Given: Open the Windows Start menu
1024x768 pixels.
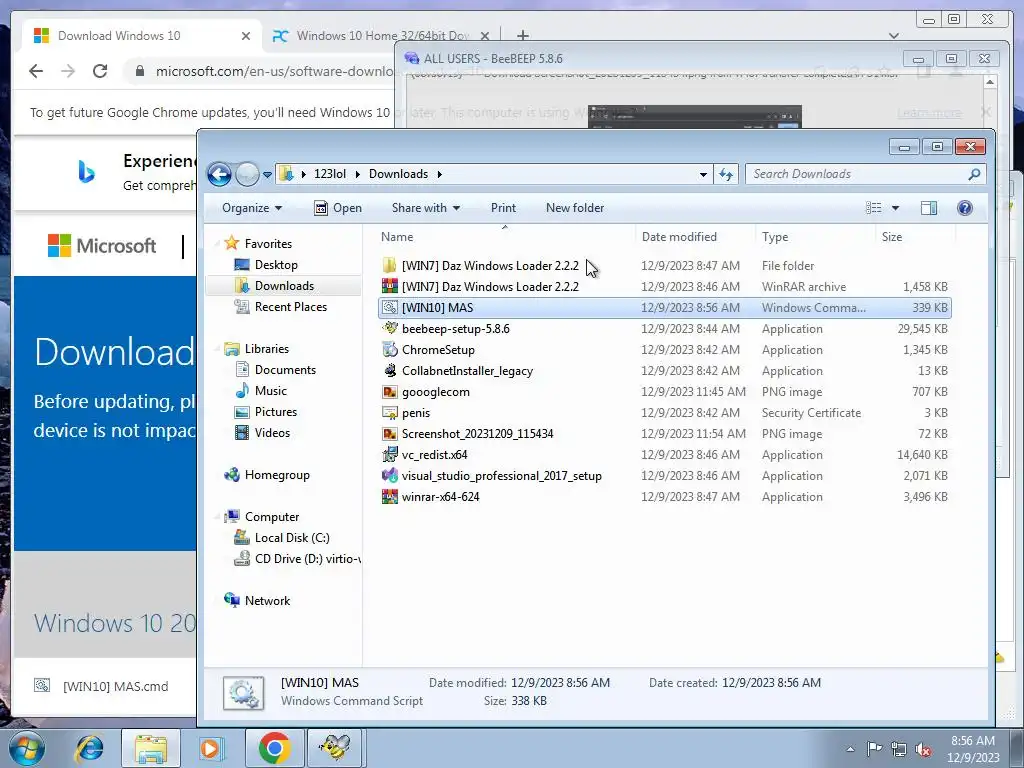Looking at the screenshot, I should point(27,748).
